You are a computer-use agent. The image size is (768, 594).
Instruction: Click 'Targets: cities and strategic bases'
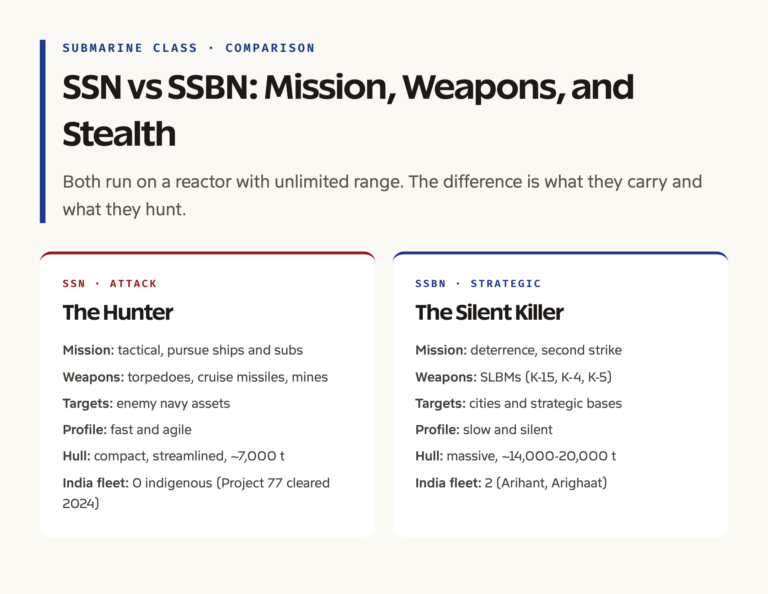click(518, 404)
